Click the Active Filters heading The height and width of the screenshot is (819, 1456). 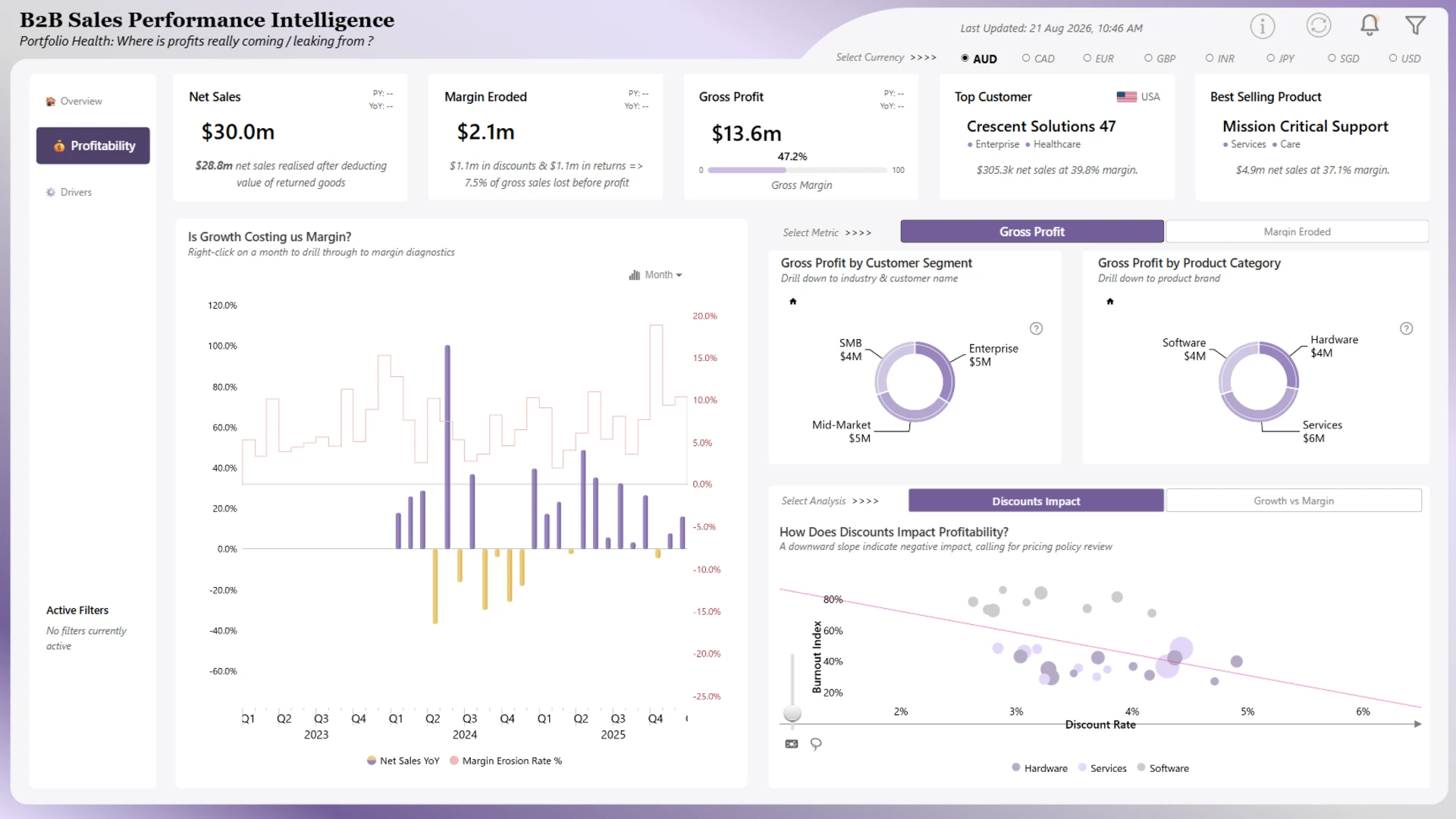[77, 610]
